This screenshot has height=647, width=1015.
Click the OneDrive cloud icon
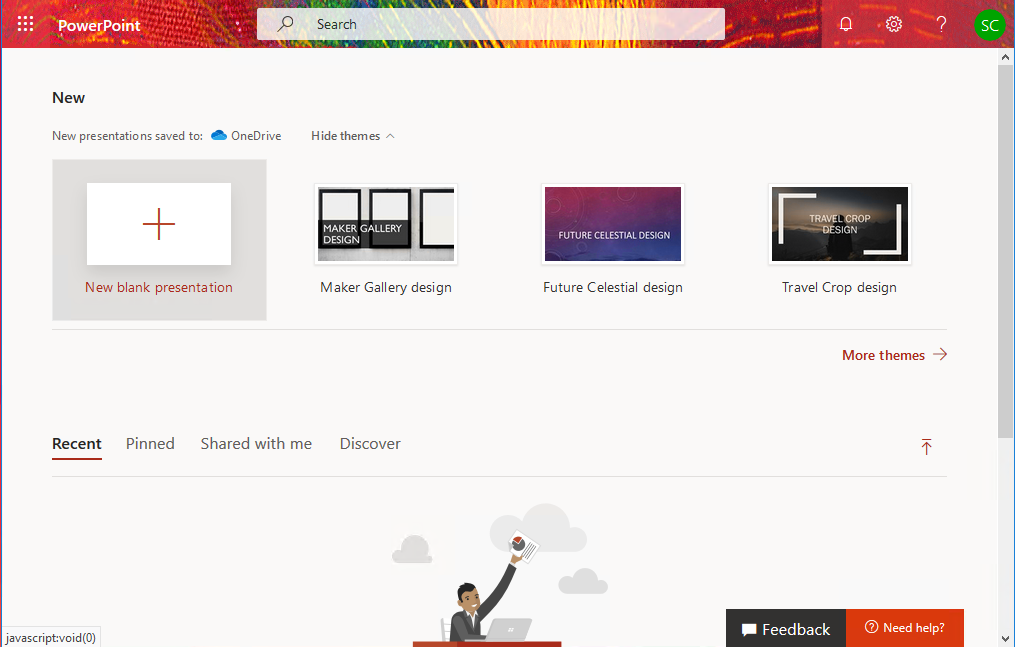pos(219,136)
